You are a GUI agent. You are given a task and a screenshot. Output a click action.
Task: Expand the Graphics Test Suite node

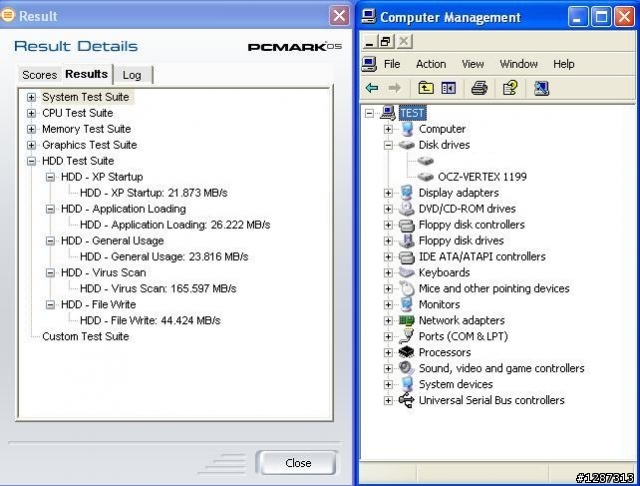coord(31,145)
